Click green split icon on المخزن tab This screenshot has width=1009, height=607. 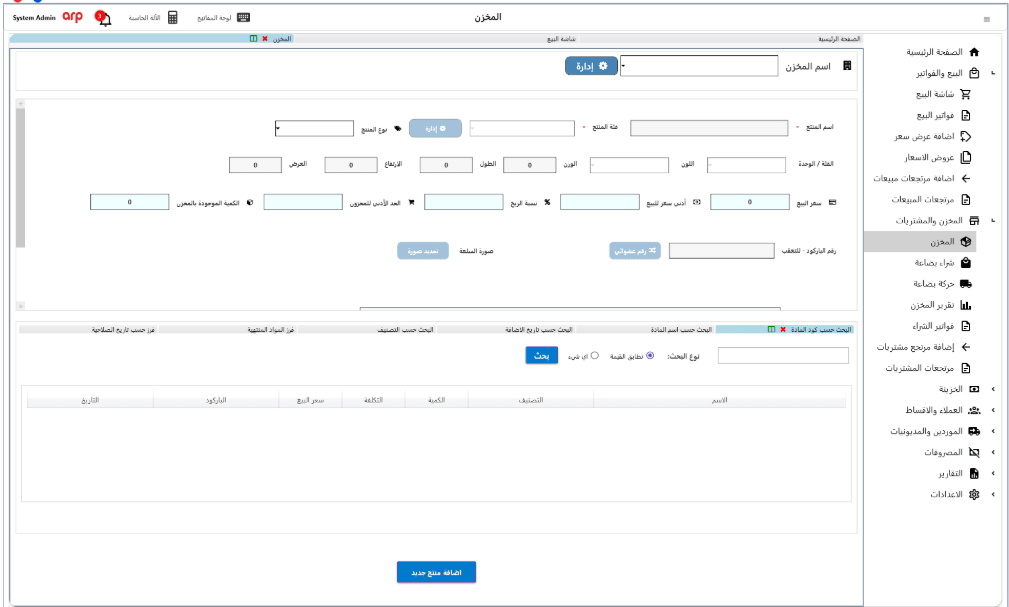(x=254, y=39)
